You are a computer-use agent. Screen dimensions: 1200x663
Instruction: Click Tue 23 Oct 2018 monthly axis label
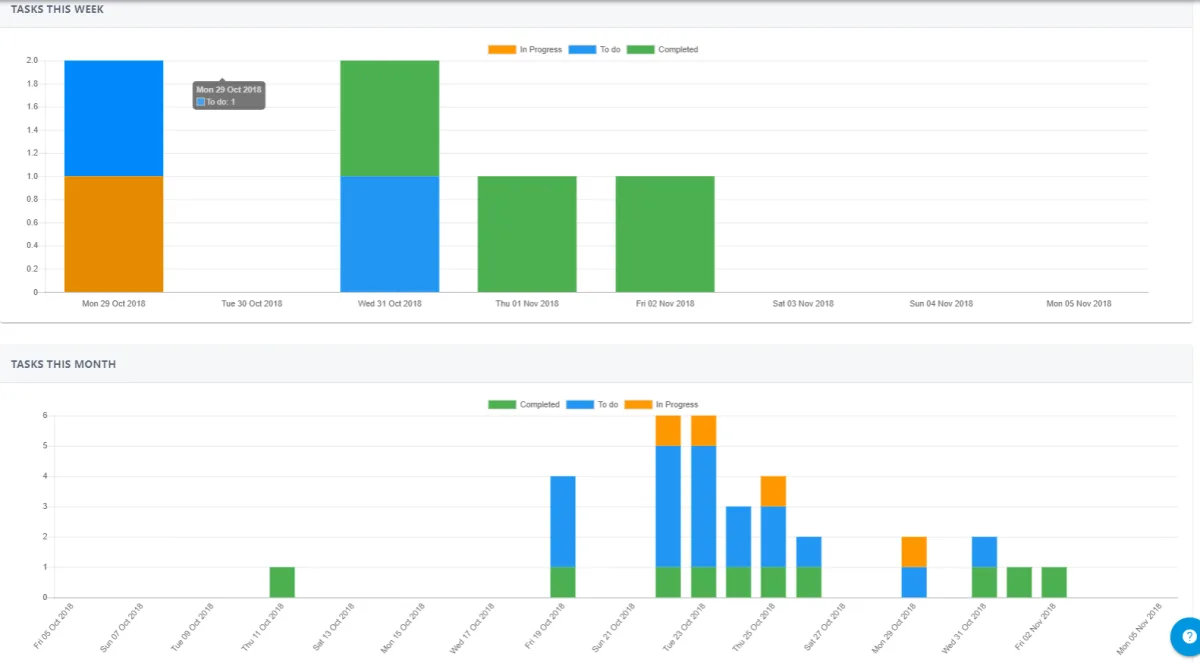coord(684,626)
